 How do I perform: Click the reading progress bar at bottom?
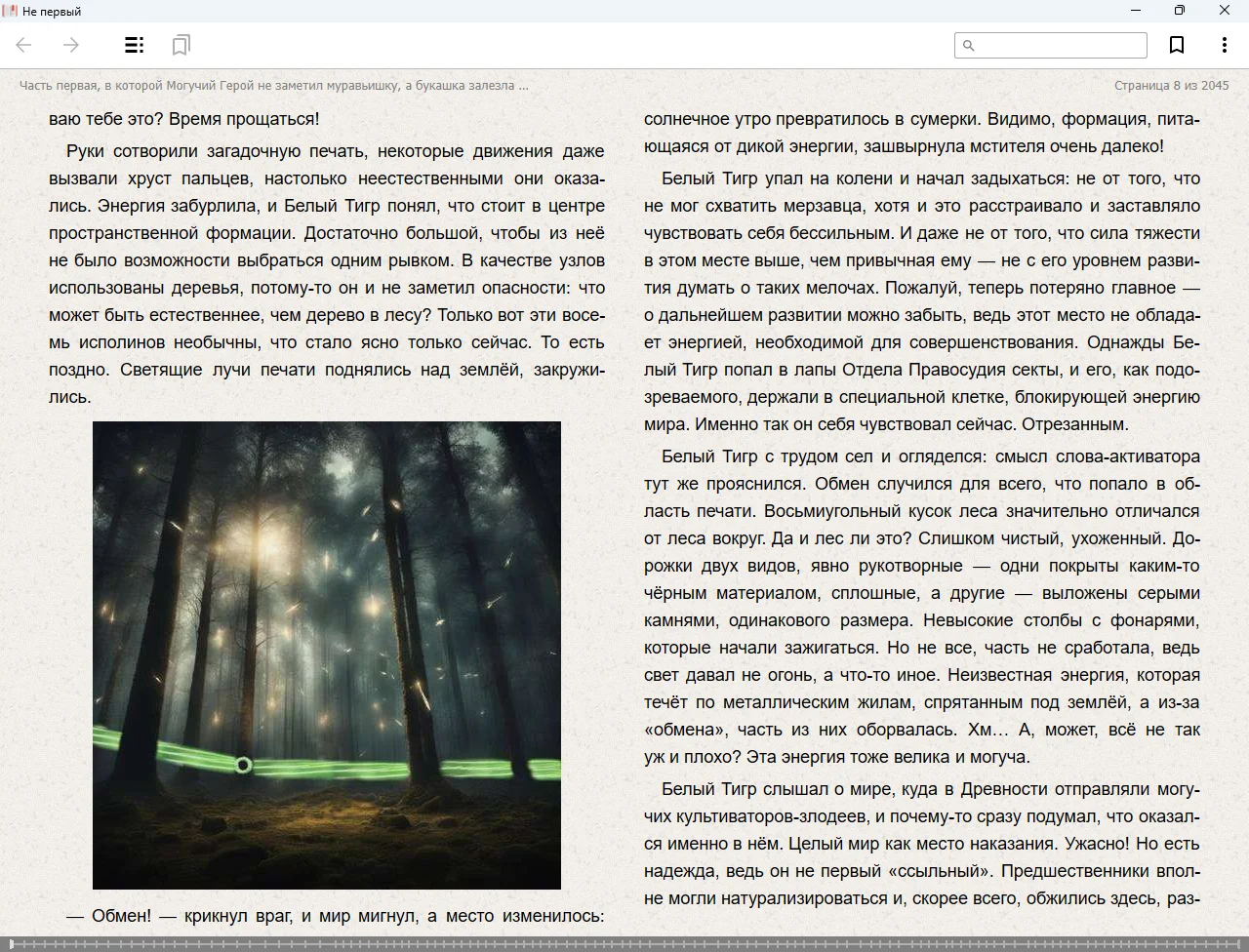[624, 944]
